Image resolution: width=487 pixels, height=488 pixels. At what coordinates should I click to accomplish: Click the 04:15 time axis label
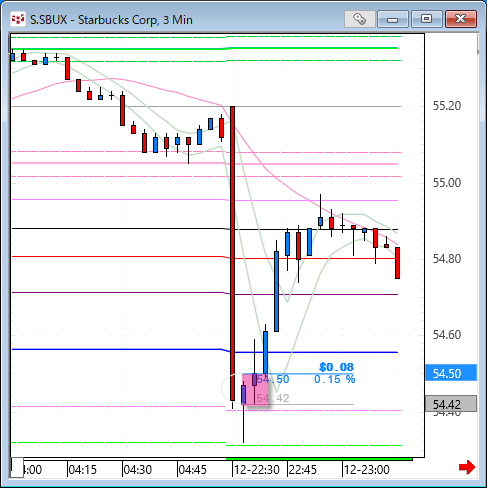pyautogui.click(x=82, y=470)
